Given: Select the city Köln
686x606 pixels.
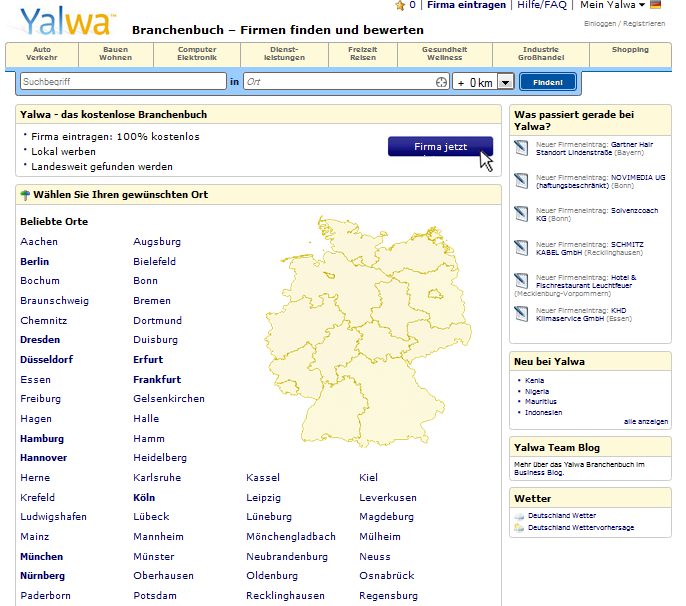Looking at the screenshot, I should pos(144,497).
